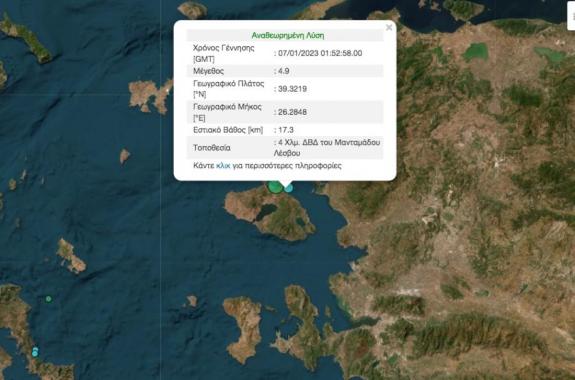The image size is (575, 380).
Task: Click the Αναθεωρημένη Λύση popup header
Action: click(x=288, y=35)
